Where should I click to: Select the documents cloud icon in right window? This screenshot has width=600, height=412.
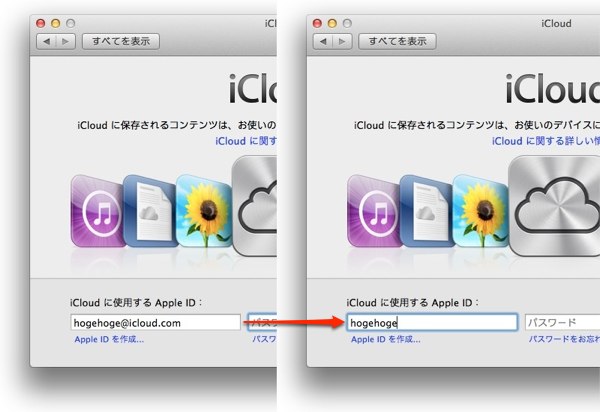point(427,211)
